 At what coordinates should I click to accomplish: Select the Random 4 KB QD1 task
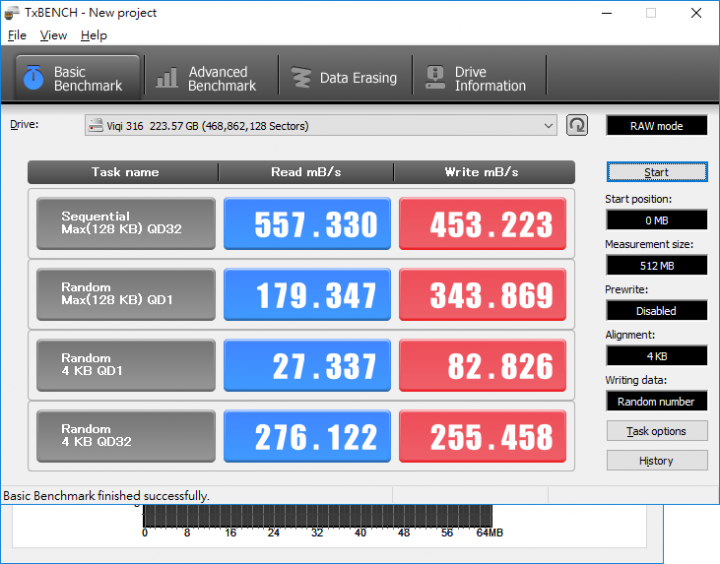[x=126, y=365]
